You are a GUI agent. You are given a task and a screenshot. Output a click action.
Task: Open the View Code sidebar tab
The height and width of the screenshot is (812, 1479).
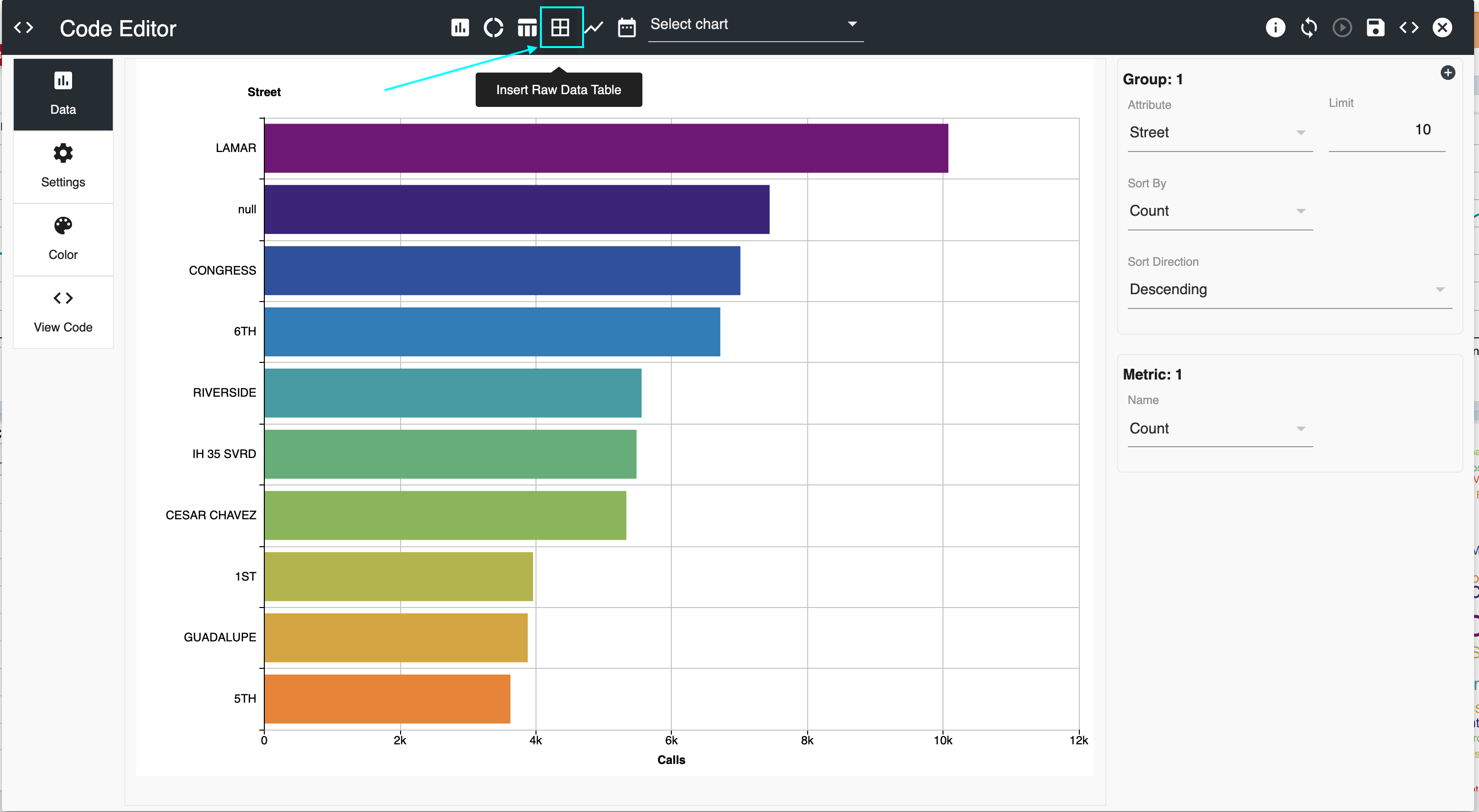(x=63, y=312)
